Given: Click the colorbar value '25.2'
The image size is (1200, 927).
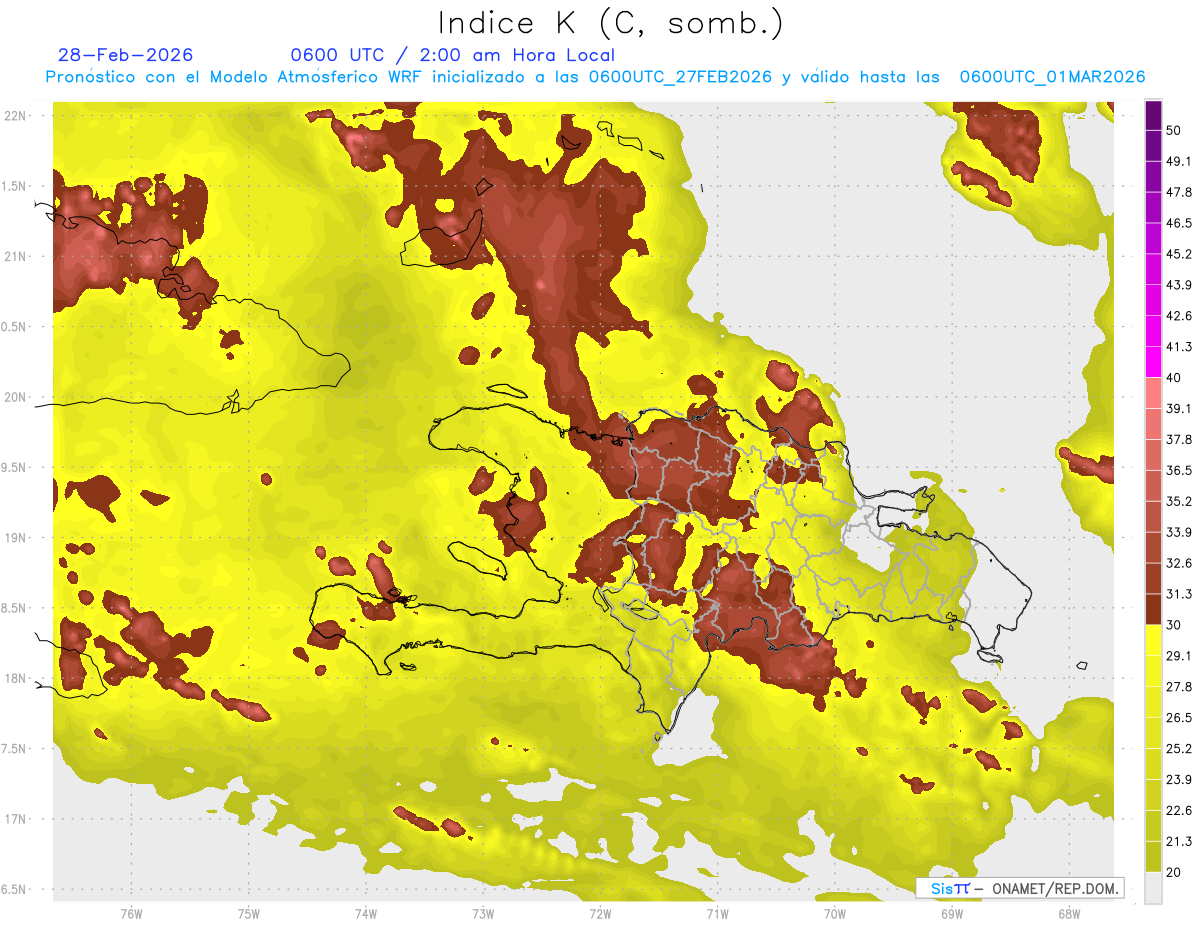Looking at the screenshot, I should coord(1179,748).
